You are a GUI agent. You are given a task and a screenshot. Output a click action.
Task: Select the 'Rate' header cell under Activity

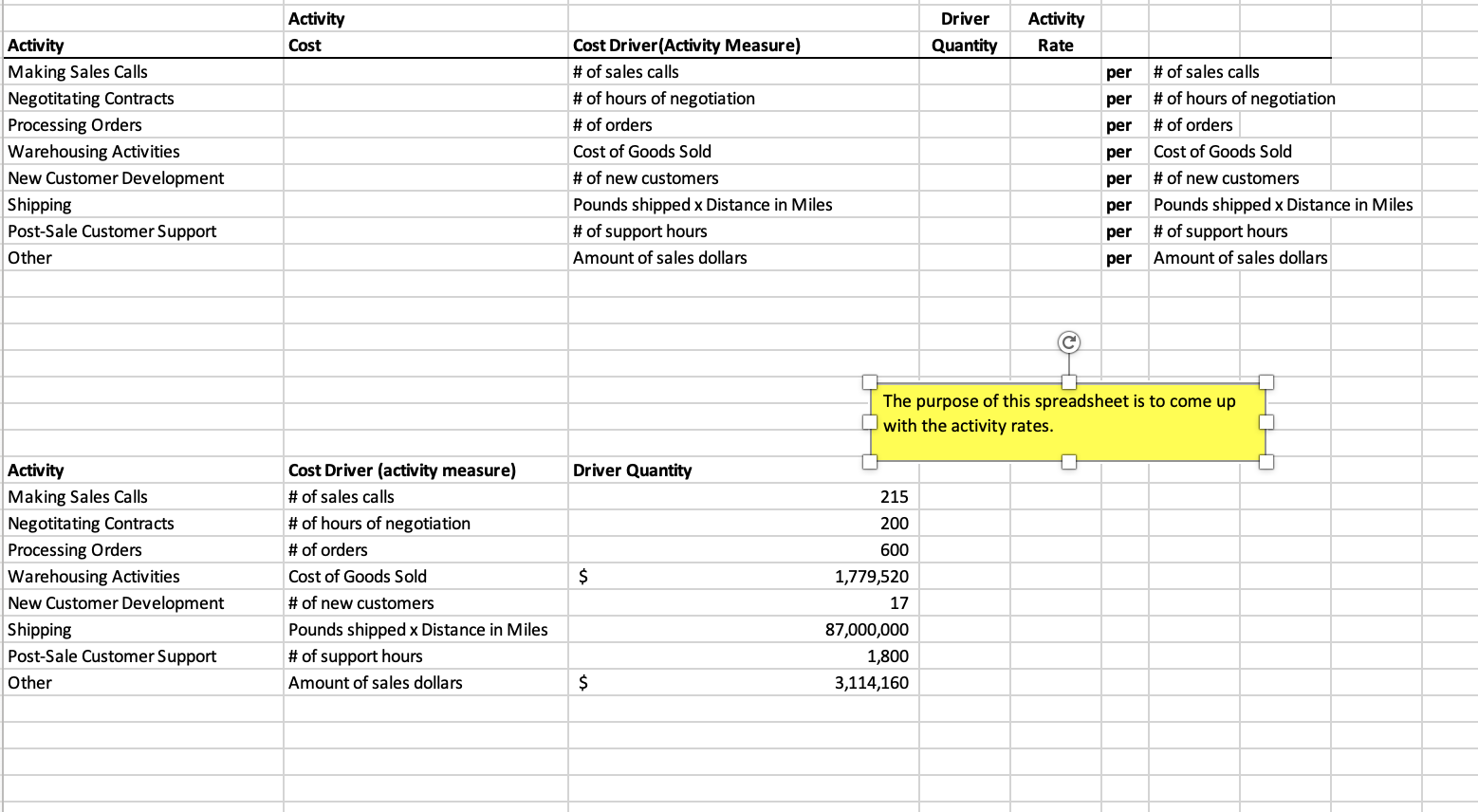click(x=1056, y=45)
